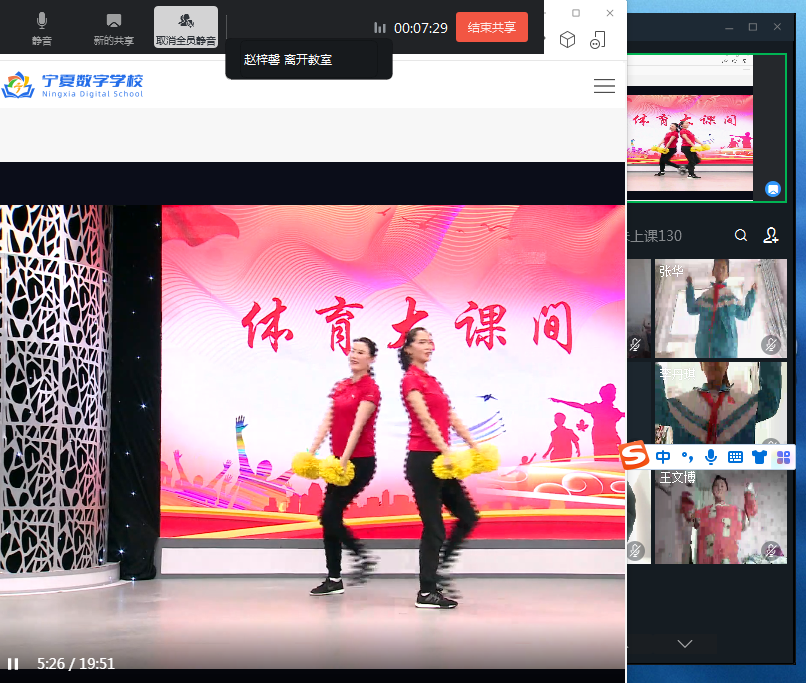The image size is (806, 683).
Task: Click the Sogou input method S logo
Action: point(634,457)
